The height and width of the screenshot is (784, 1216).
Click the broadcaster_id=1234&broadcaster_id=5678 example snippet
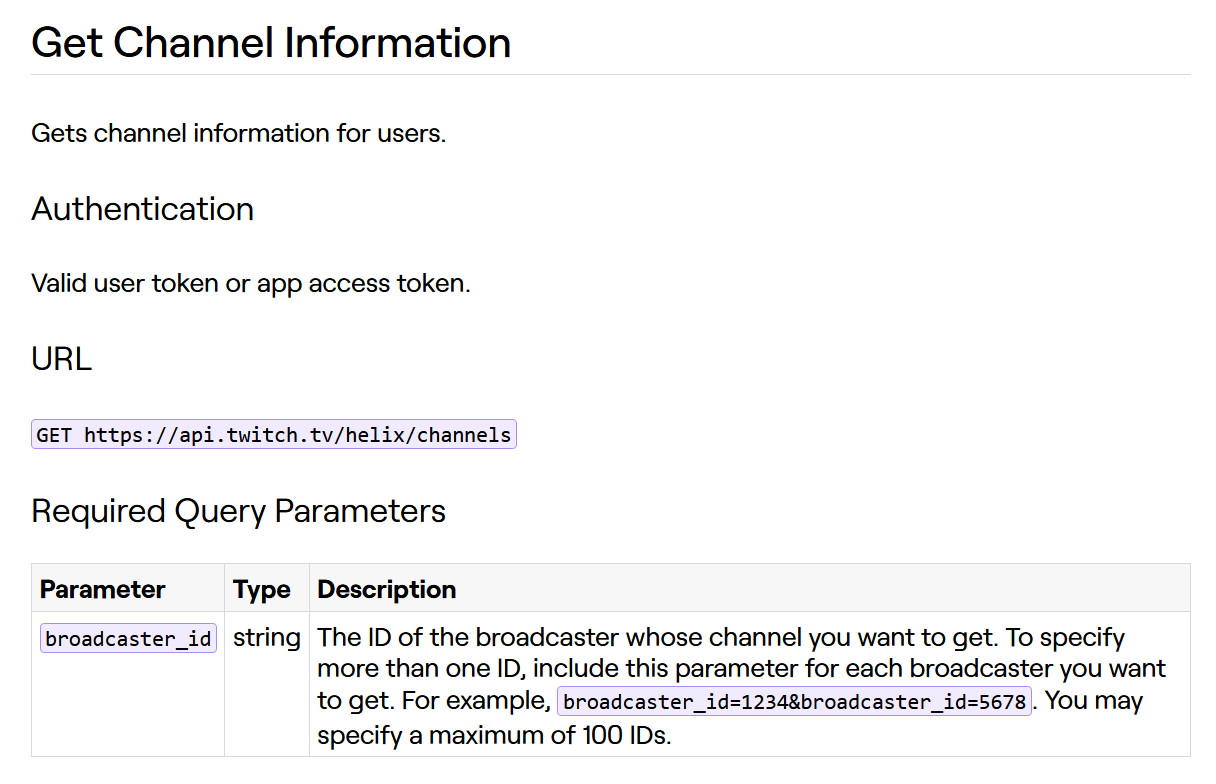(793, 700)
